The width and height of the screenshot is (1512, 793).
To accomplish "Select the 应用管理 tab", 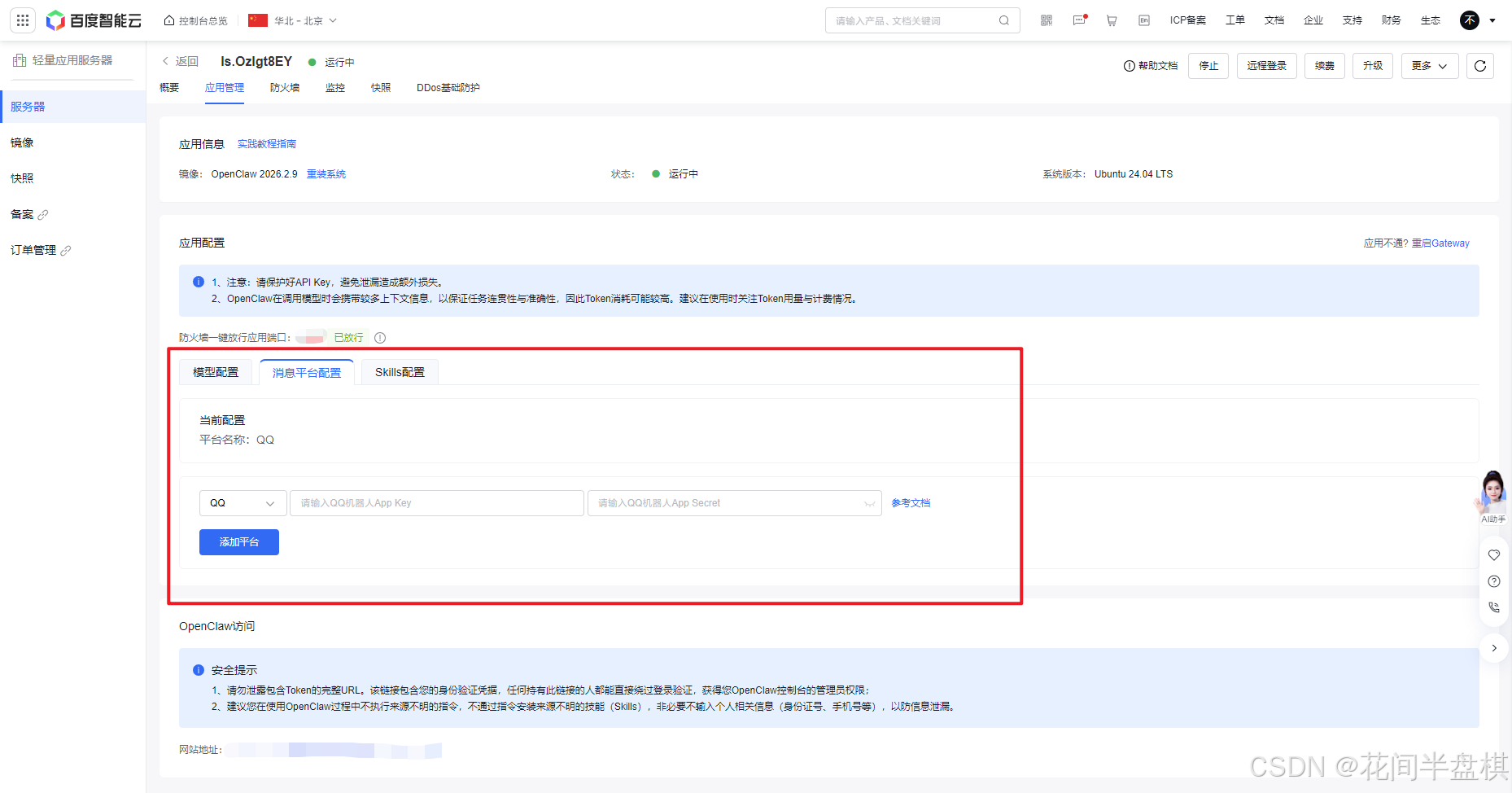I will 225,88.
